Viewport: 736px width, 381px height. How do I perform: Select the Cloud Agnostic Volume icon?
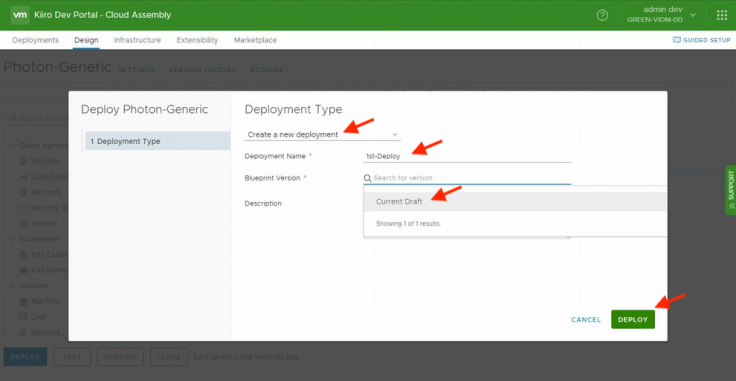click(23, 223)
